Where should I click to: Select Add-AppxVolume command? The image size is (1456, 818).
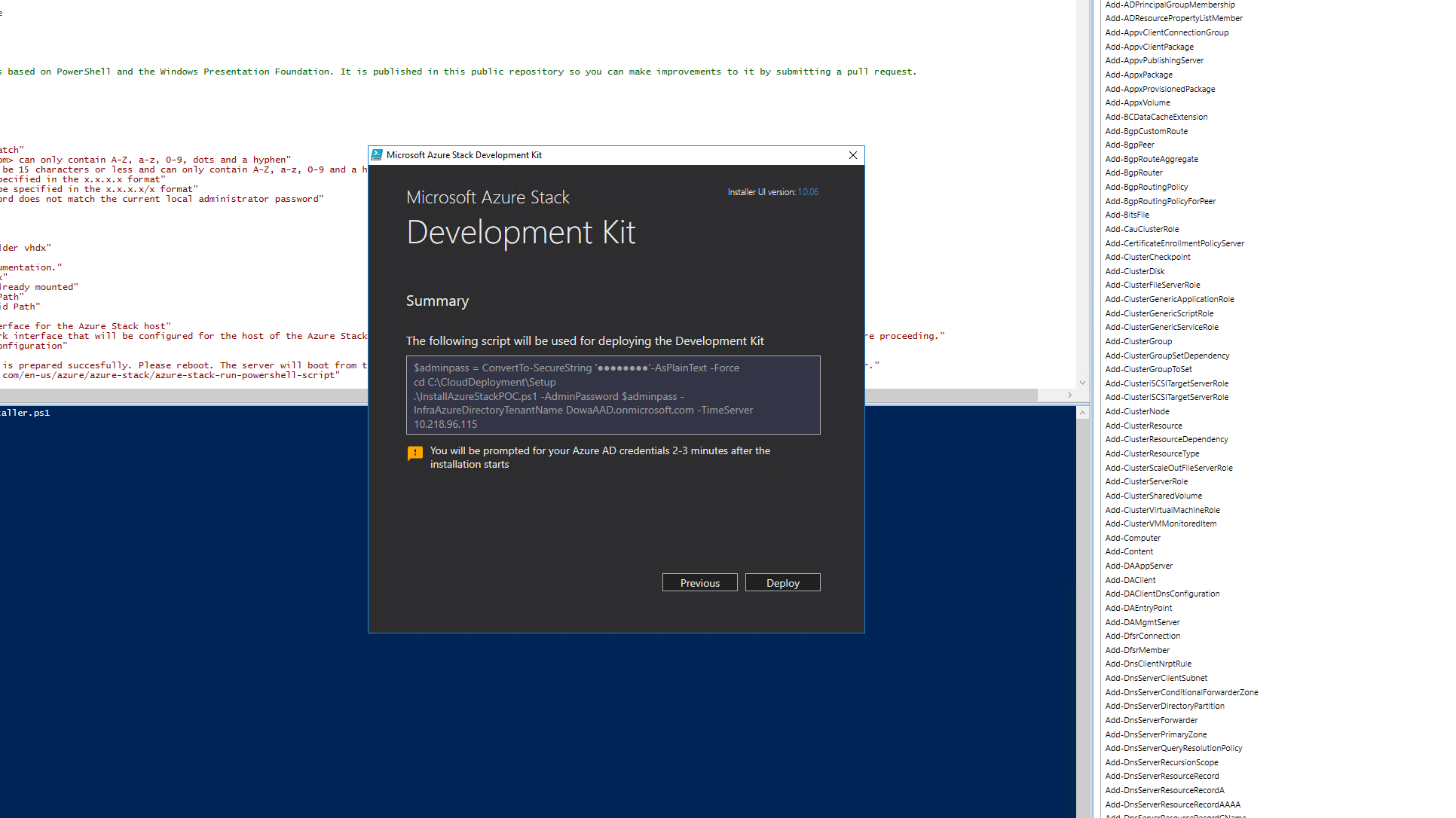click(x=1137, y=102)
